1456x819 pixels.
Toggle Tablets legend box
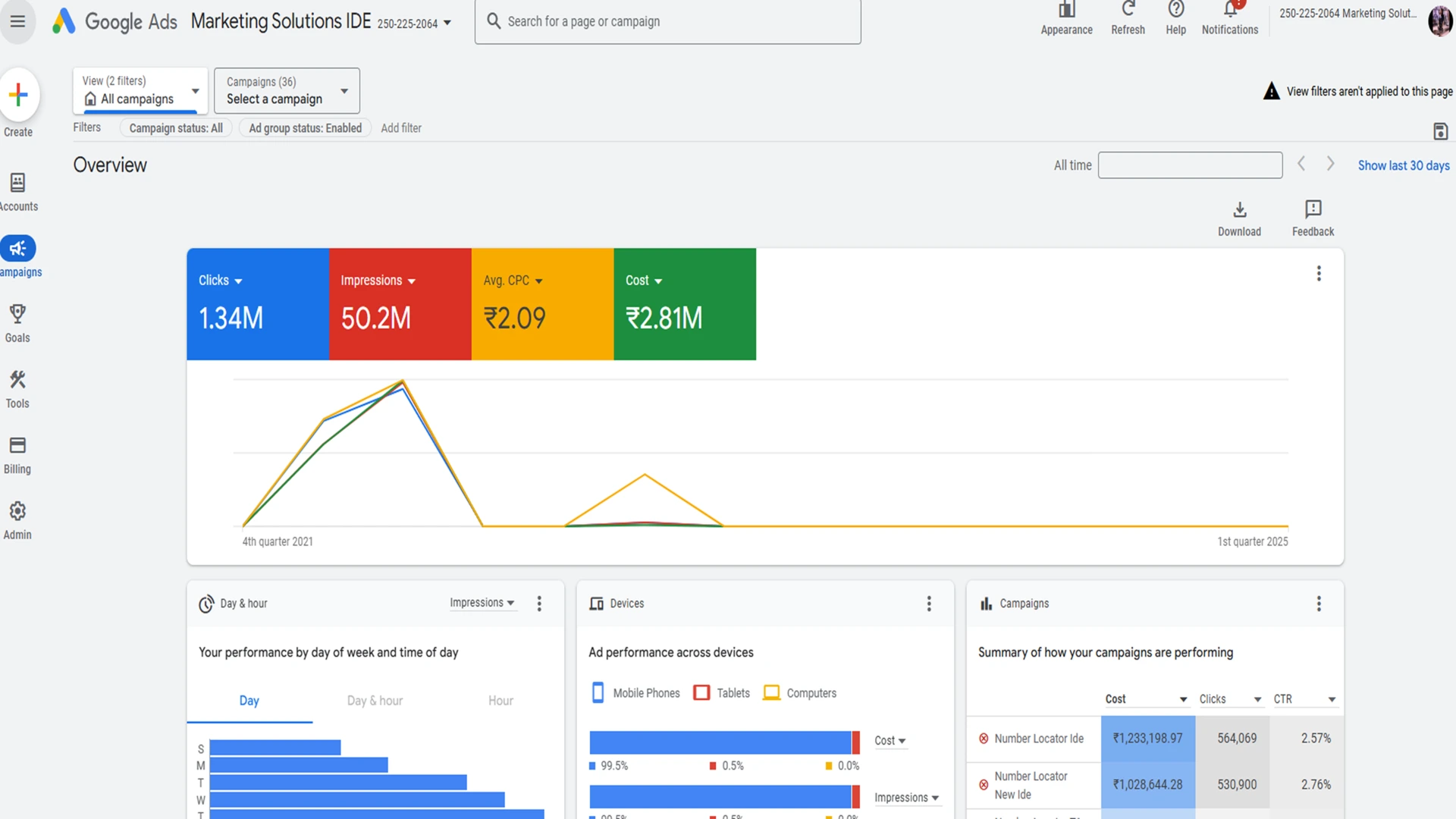701,692
